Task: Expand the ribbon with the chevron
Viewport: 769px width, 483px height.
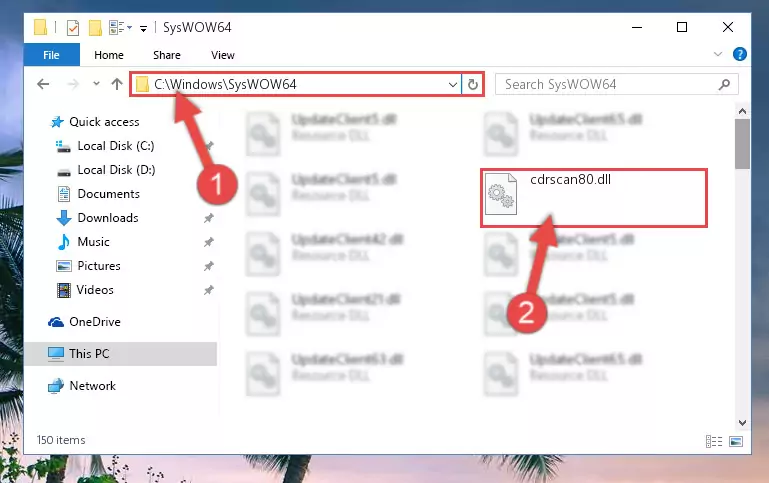Action: tap(718, 54)
